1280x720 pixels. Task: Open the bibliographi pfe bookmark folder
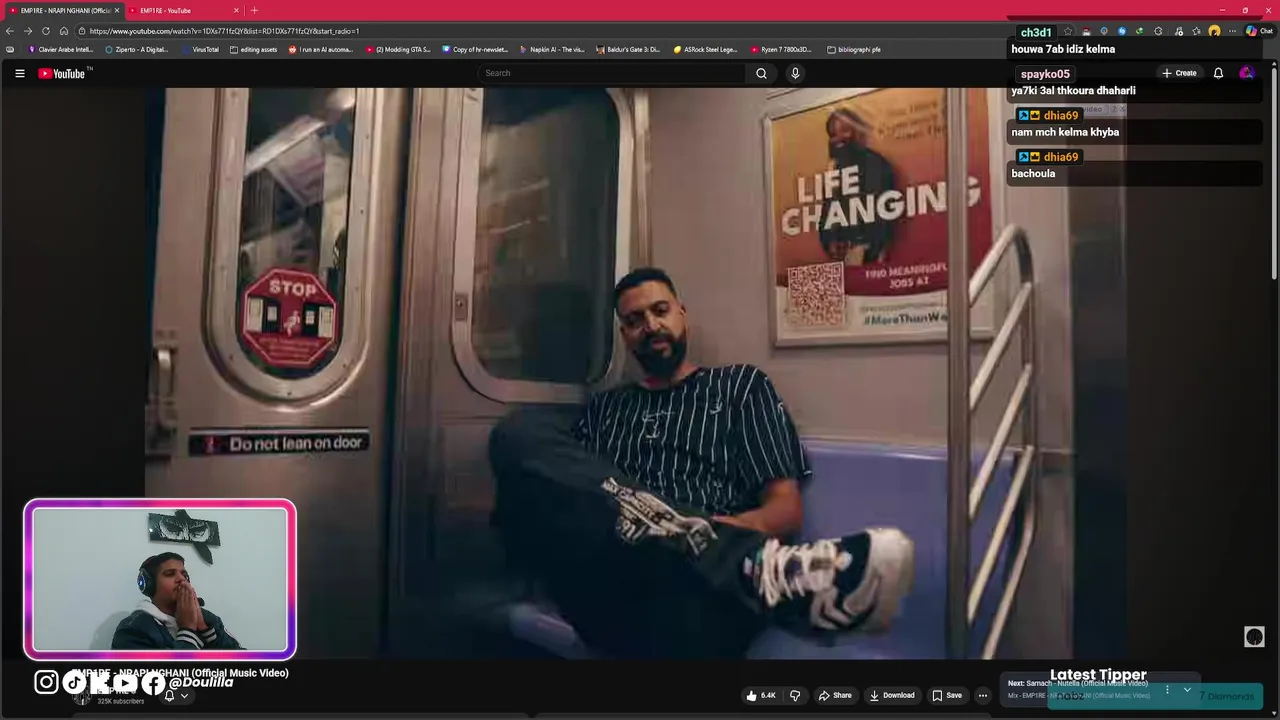(854, 49)
